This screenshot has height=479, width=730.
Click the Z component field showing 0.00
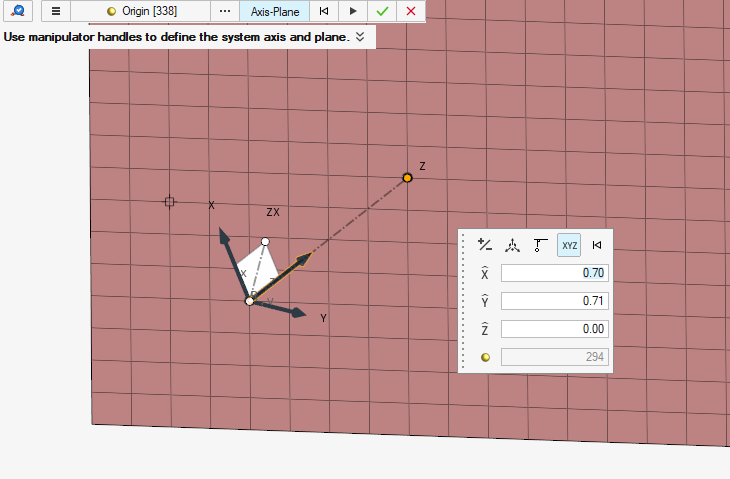555,329
